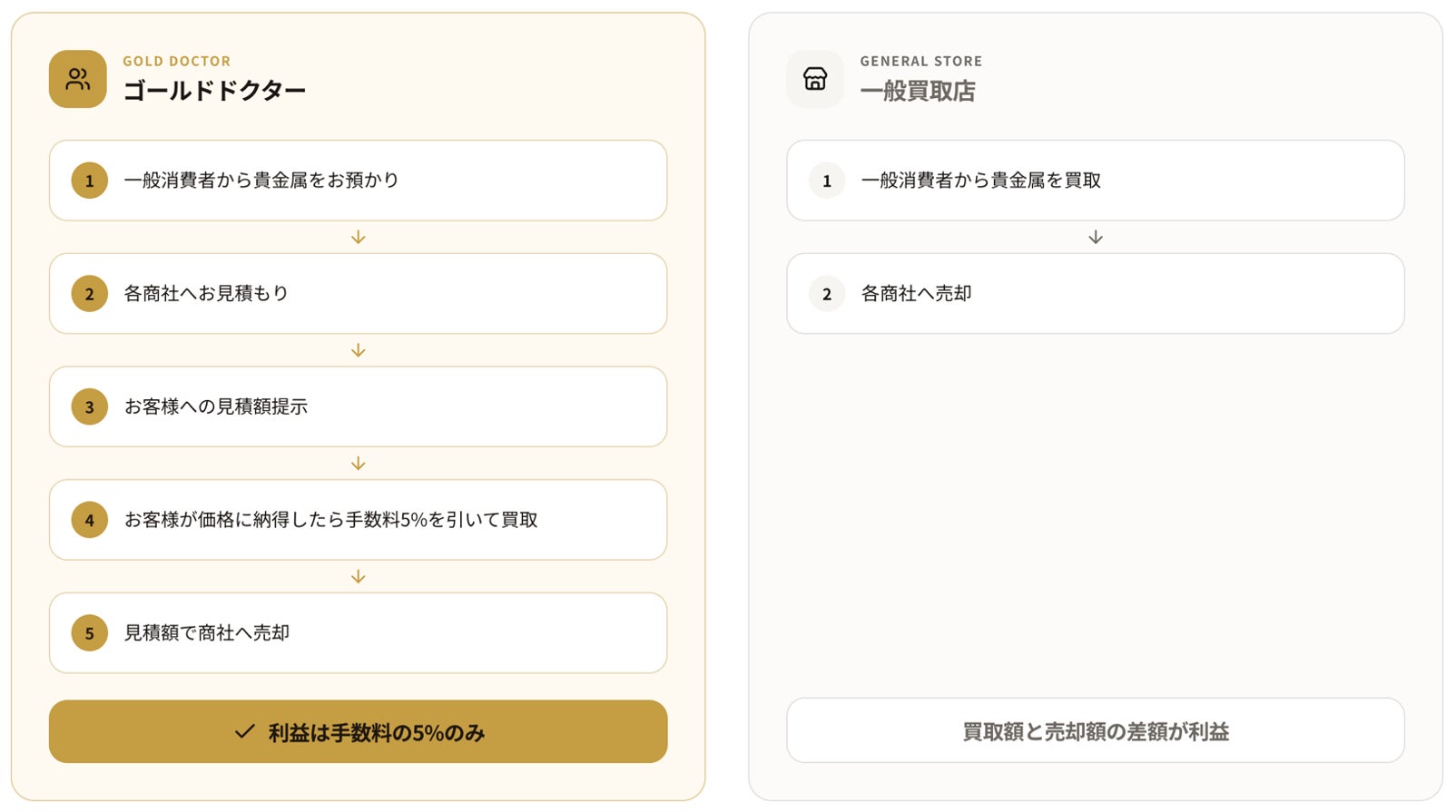This screenshot has width=1456, height=812.
Task: Select the 買取額と売却額の差額が利益 box
Action: pos(1096,730)
